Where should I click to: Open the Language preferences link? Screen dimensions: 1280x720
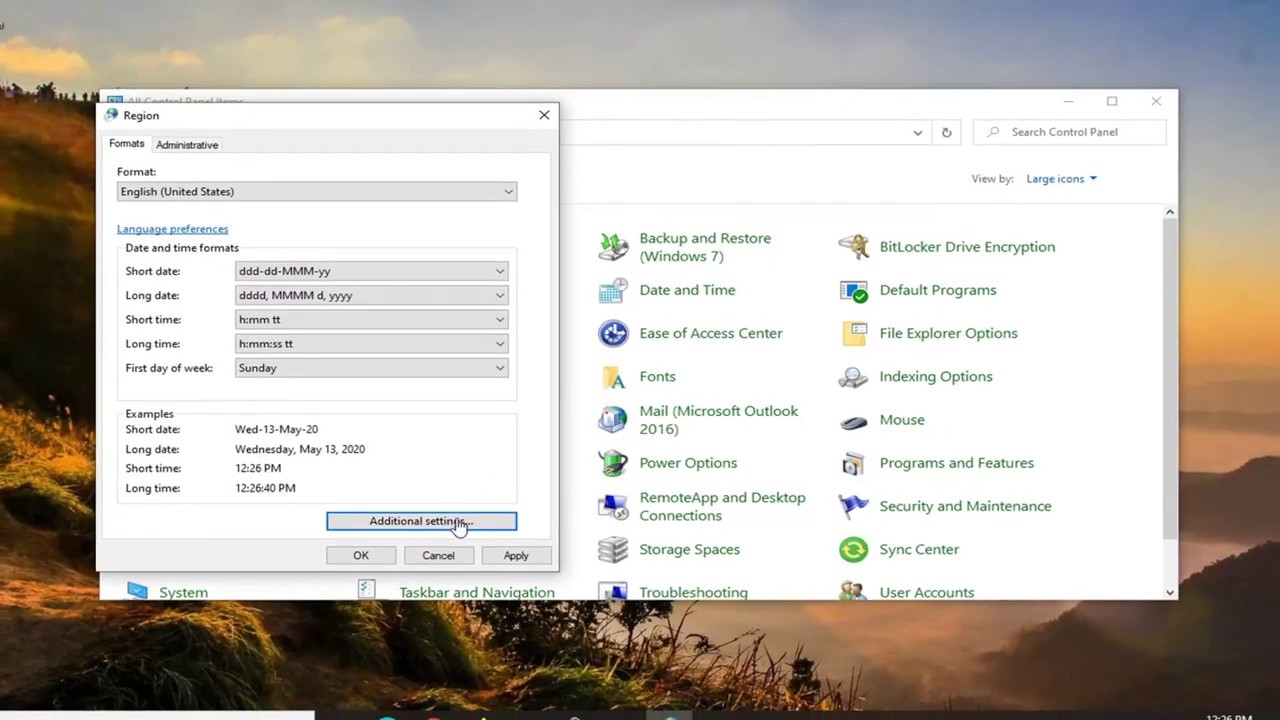coord(172,229)
